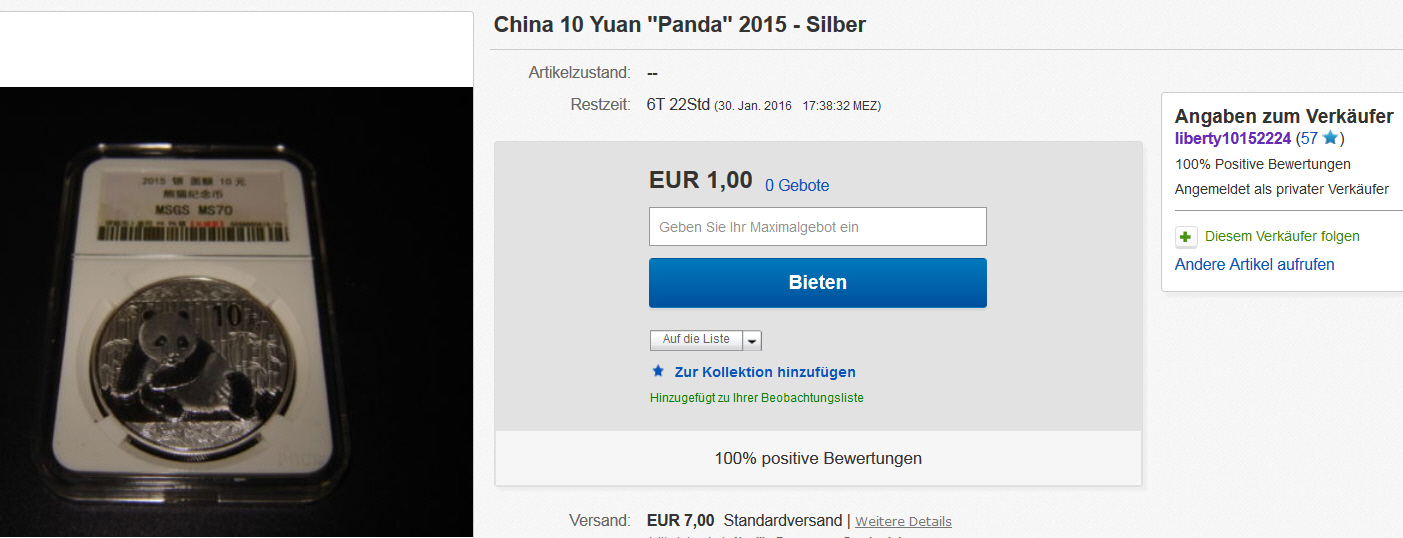This screenshot has height=538, width=1403.
Task: Click the blue Bieten button
Action: pos(817,283)
